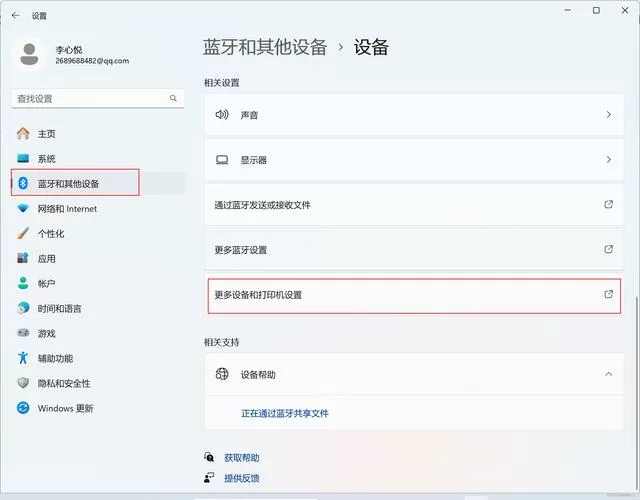Screen dimensions: 640x500
Task: Open 更多设备和打印机设置
Action: [414, 296]
